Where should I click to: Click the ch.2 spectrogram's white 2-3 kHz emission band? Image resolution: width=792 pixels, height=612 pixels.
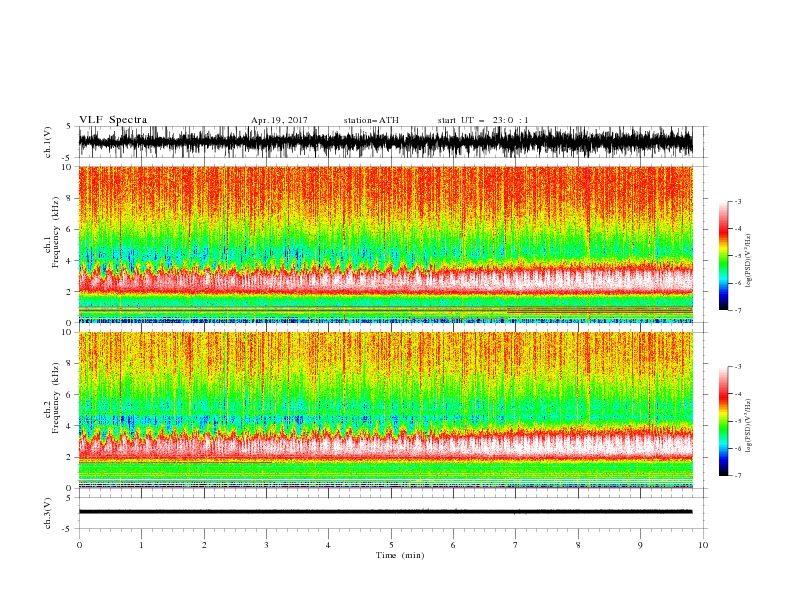[x=385, y=446]
